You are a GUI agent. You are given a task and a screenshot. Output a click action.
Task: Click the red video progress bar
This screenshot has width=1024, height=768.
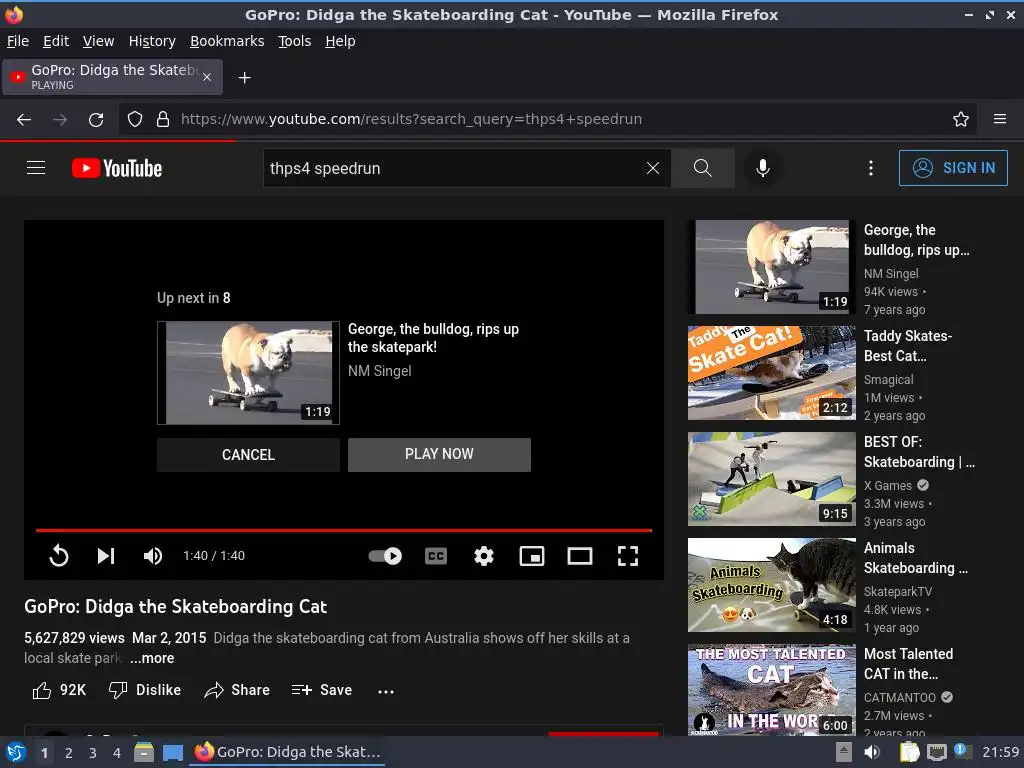coord(344,530)
